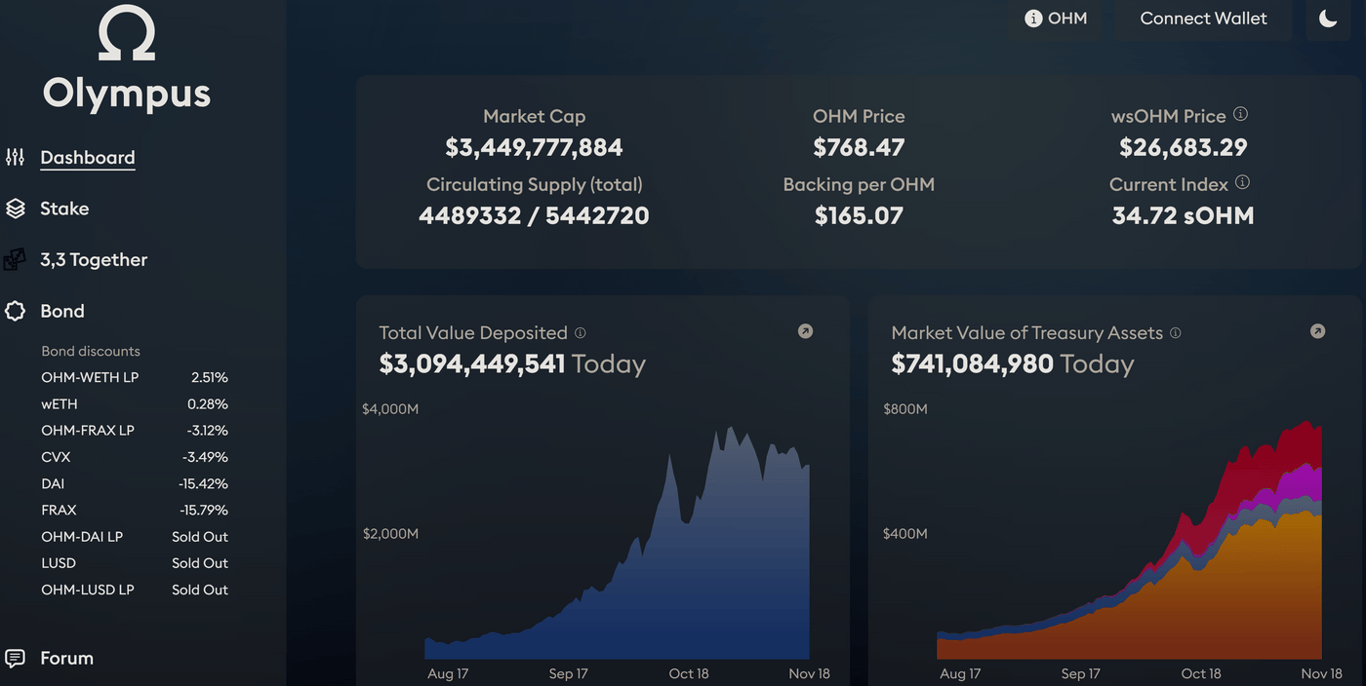Click the Total Value Deposited title
Viewport: 1366px width, 686px height.
click(473, 332)
